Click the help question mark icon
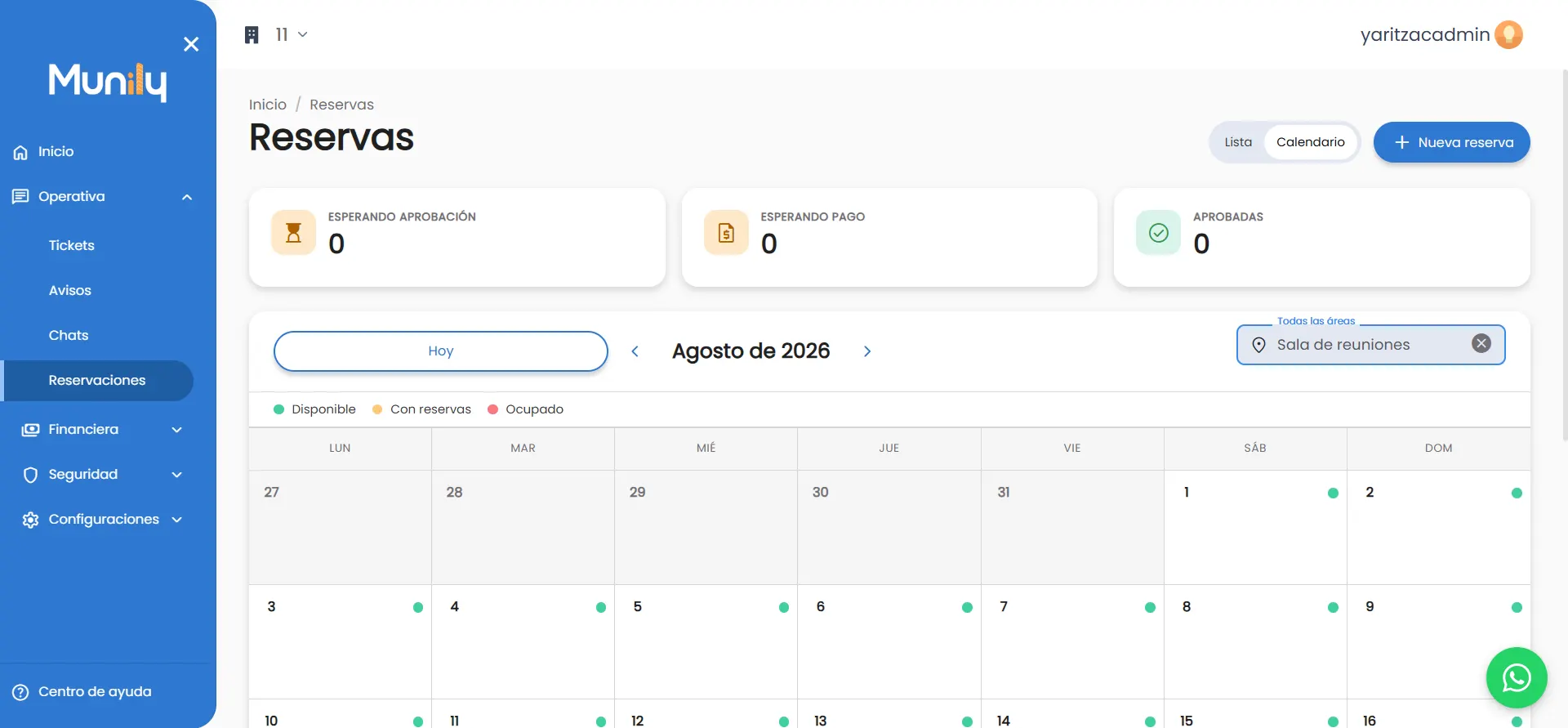The image size is (1568, 728). [20, 692]
